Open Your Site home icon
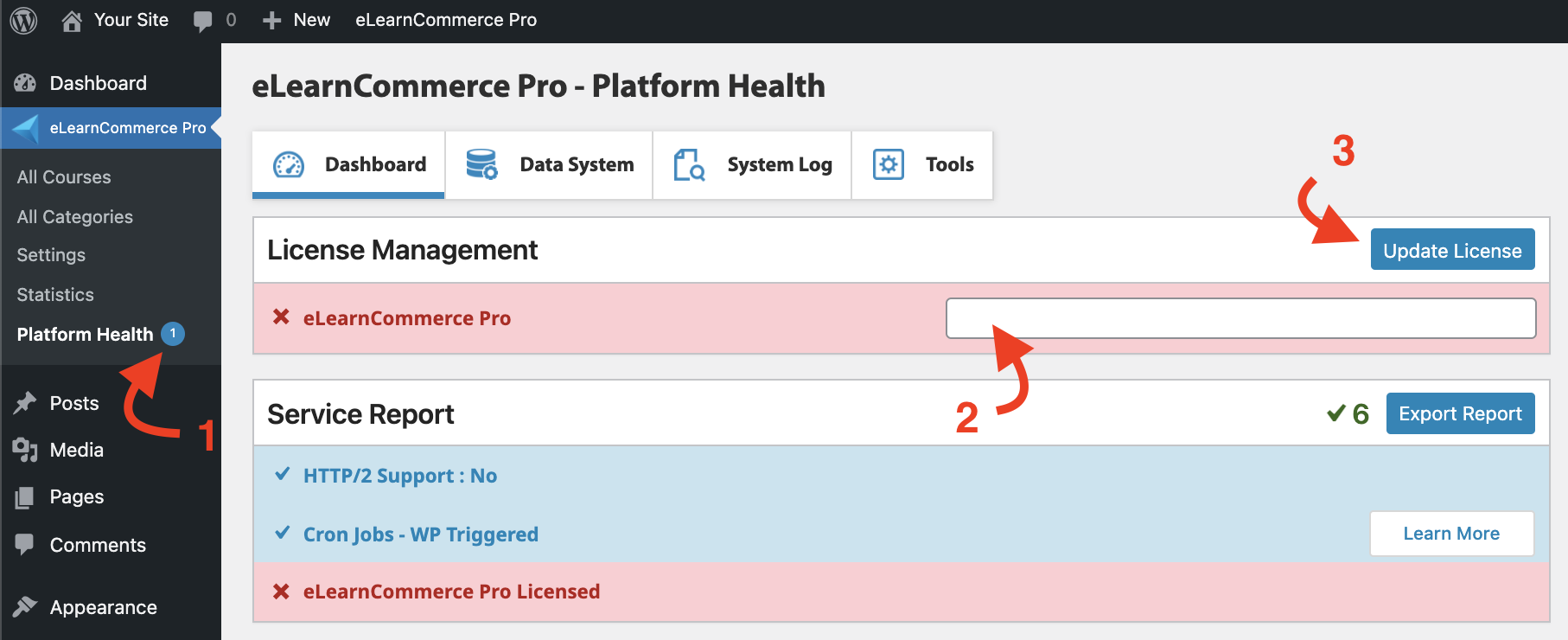Screen dimensions: 1568x640 (x=72, y=20)
